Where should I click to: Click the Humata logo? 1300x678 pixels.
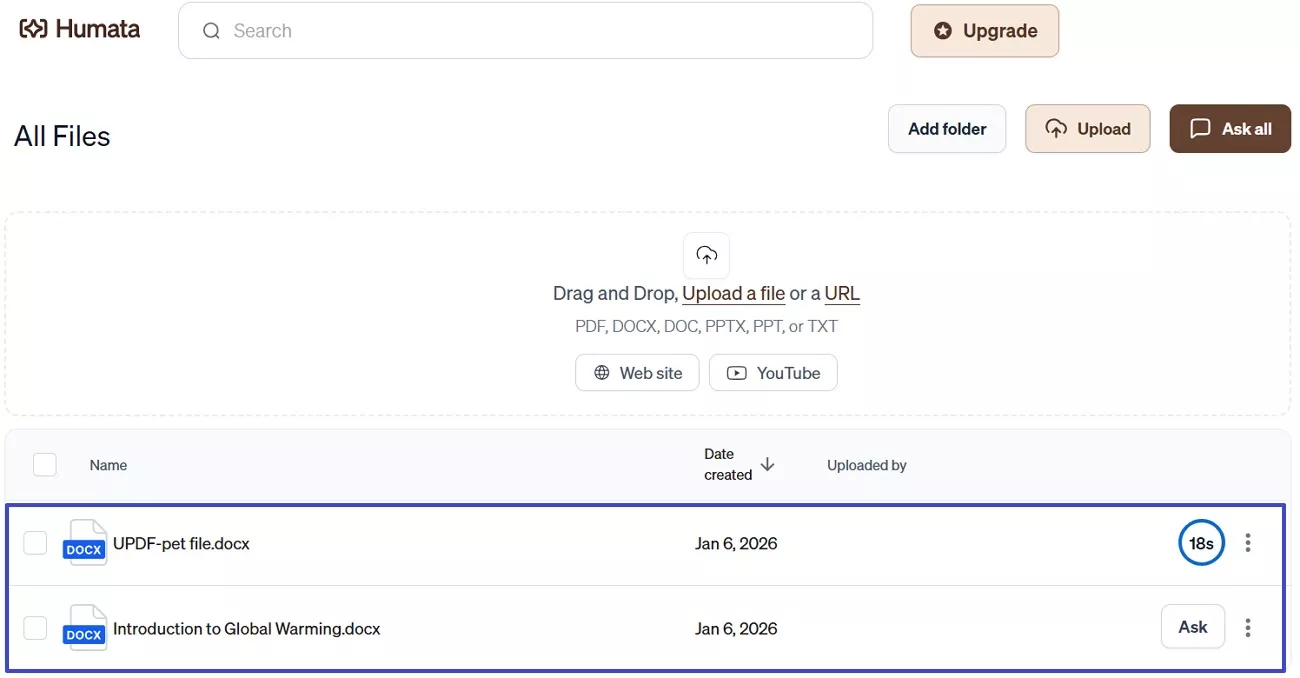point(78,28)
